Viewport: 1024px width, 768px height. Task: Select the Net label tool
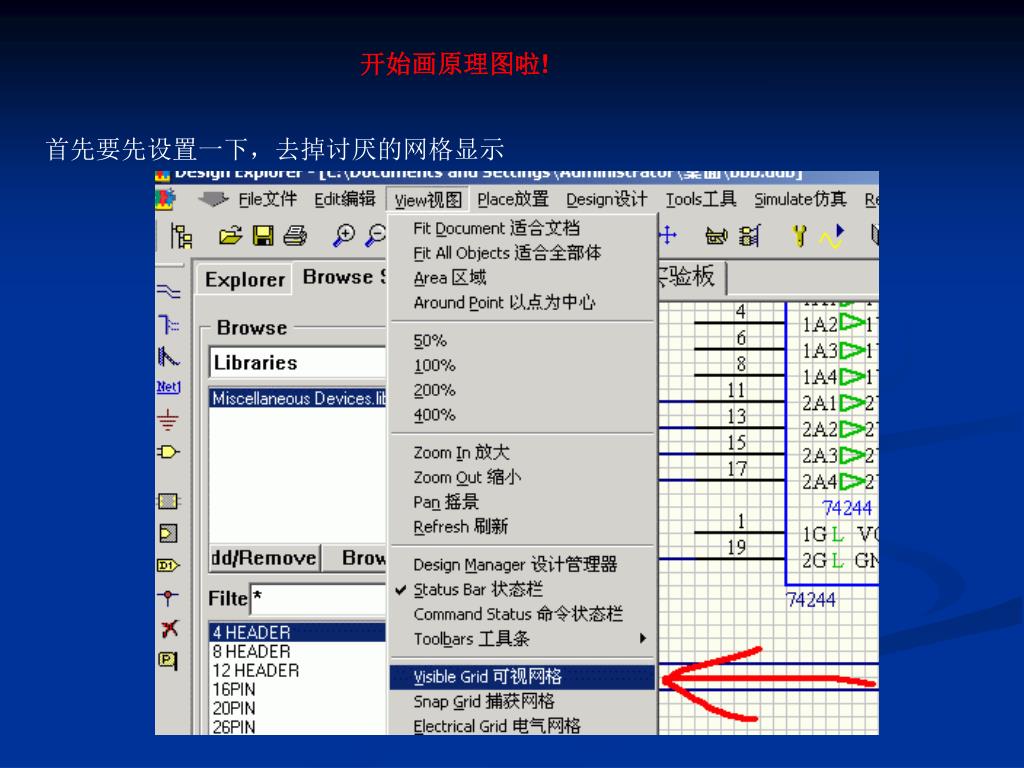(x=168, y=387)
